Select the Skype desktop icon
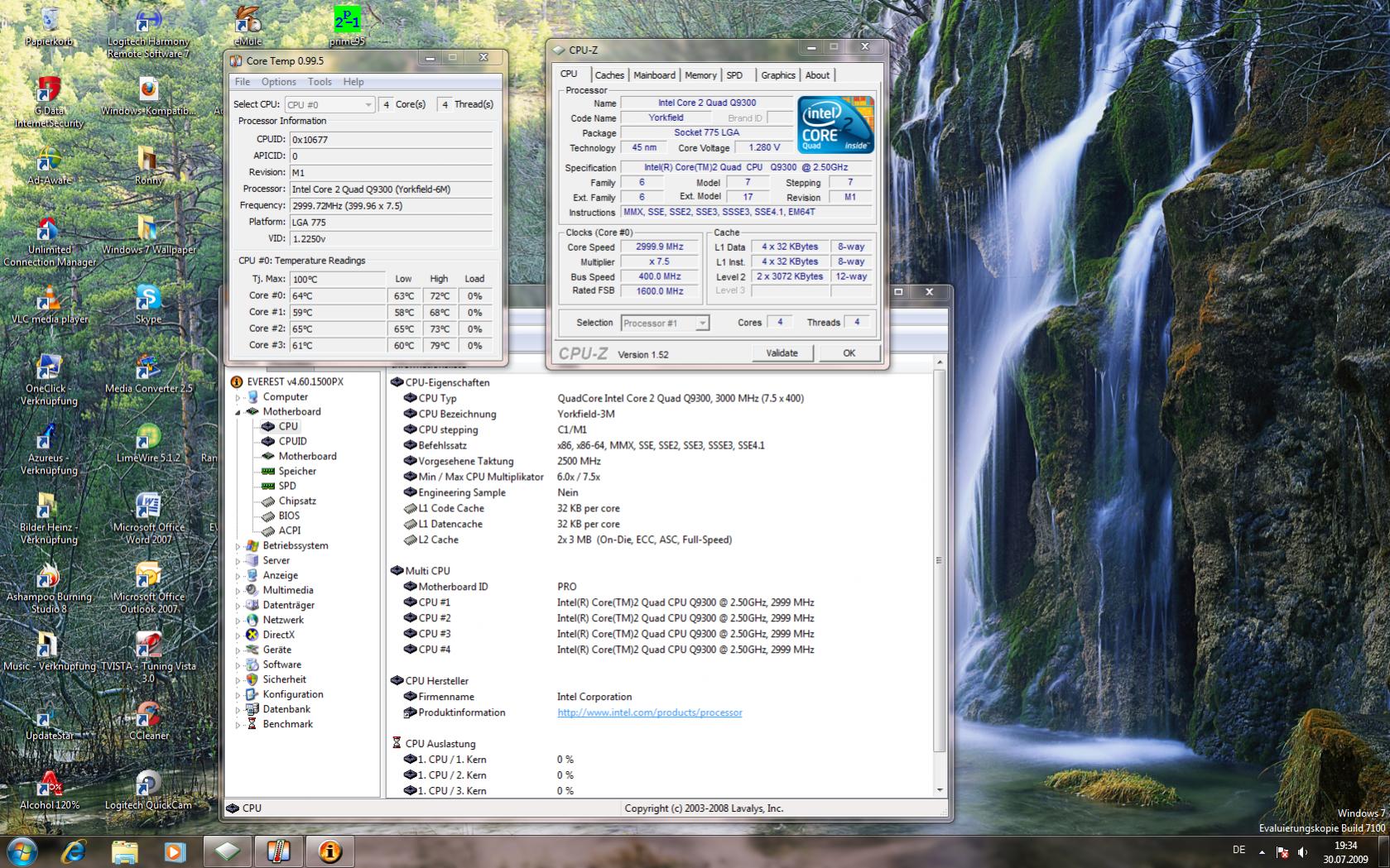The image size is (1390, 868). [148, 304]
